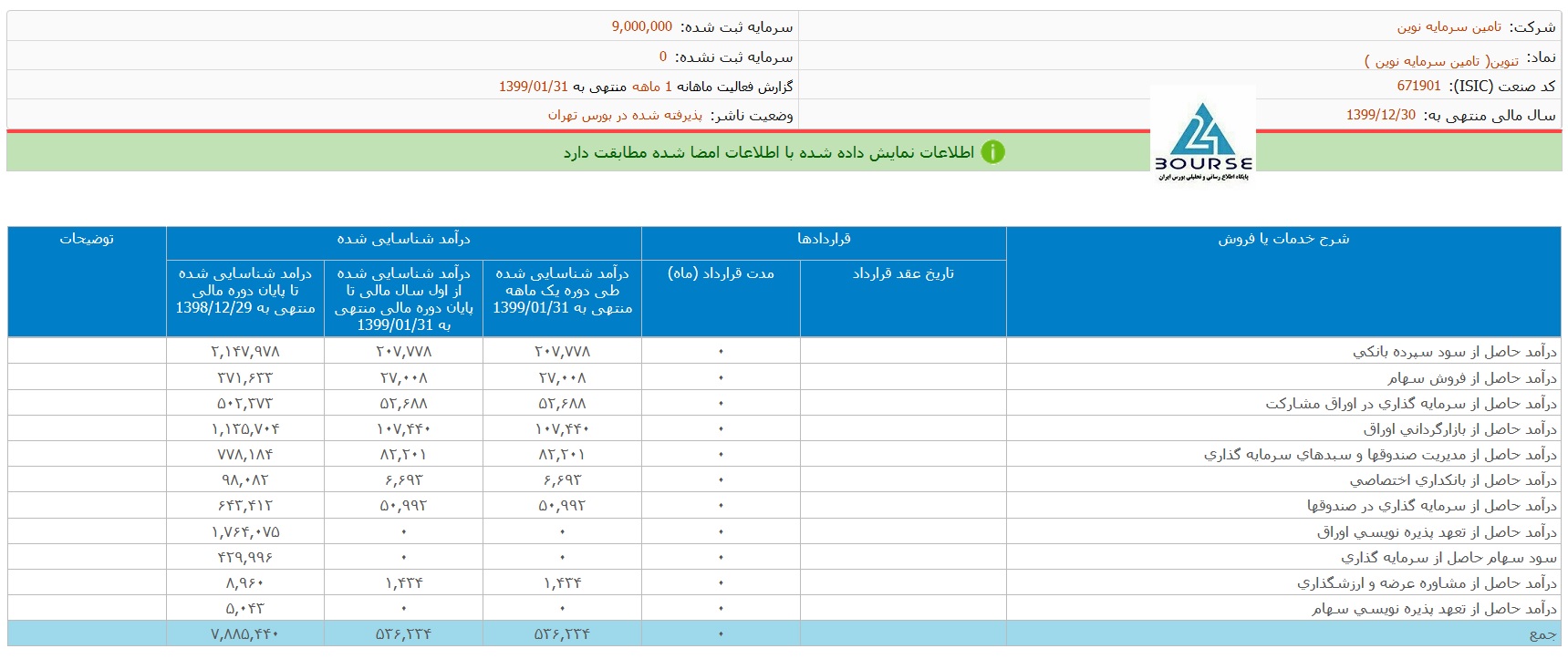Click row label درآمد حاصل از تعهد پذيره نويسي سهام
Viewport: 1568px width, 659px height.
1435,608
